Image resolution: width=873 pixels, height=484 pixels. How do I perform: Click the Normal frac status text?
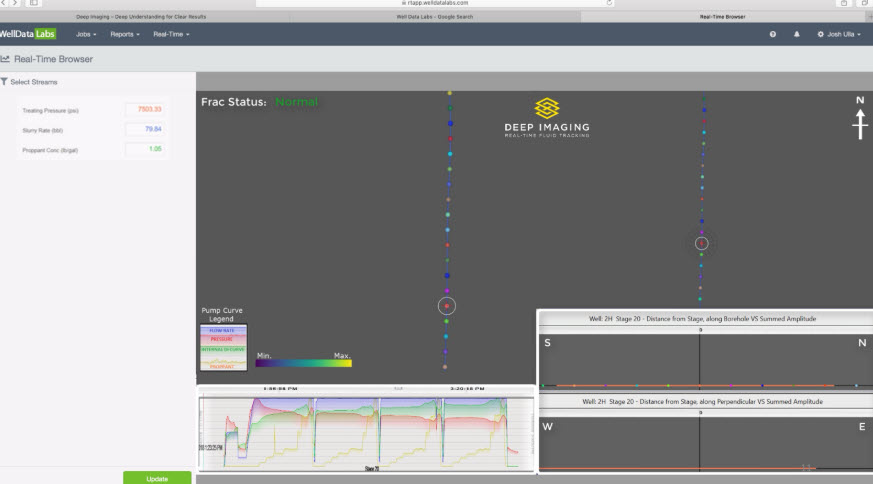coord(296,102)
